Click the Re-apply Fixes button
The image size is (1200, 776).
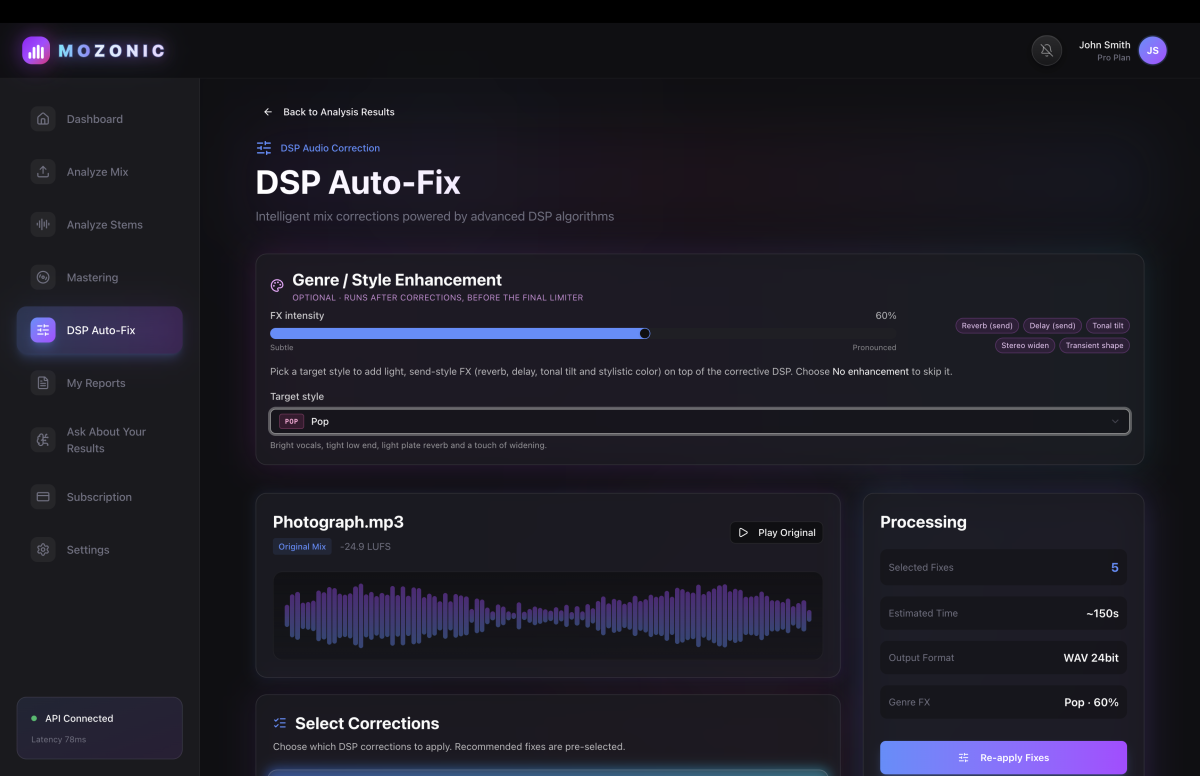1003,758
